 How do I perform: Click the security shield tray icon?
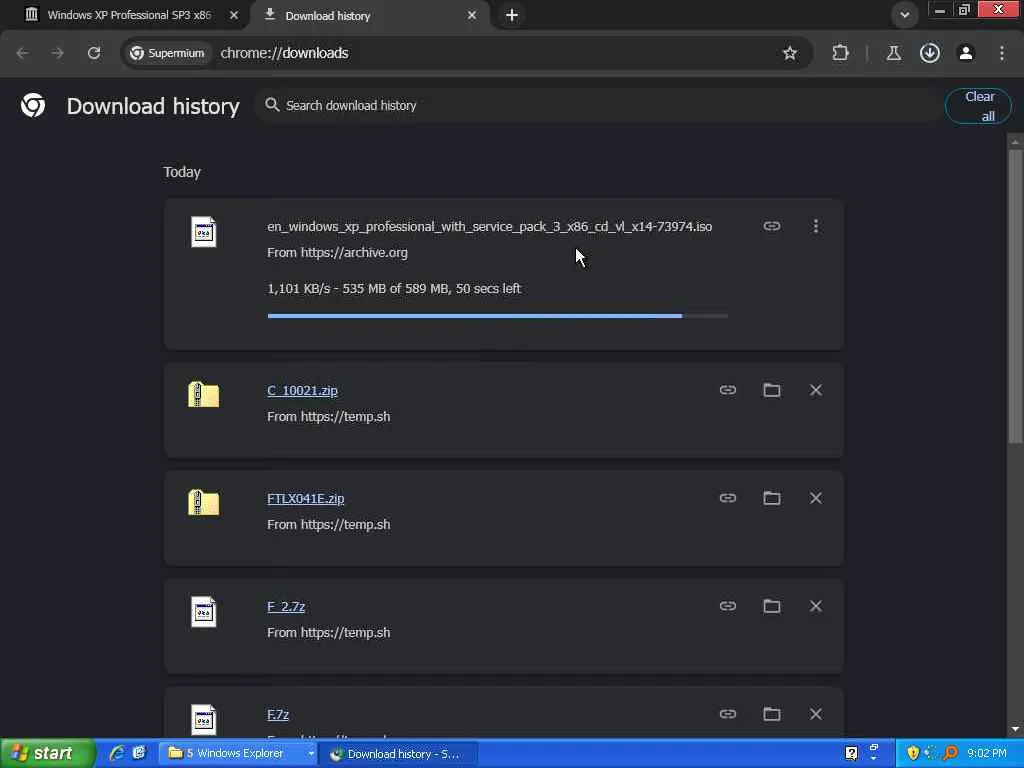(x=914, y=753)
